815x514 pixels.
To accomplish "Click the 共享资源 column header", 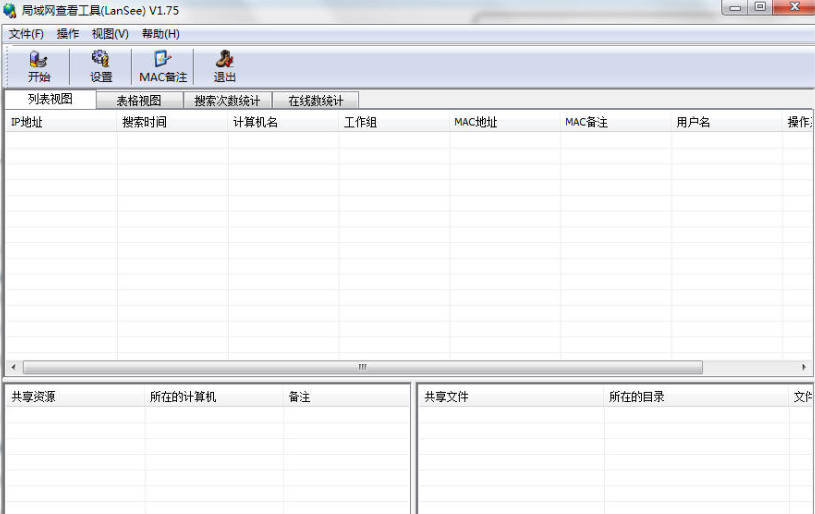I will 75,397.
